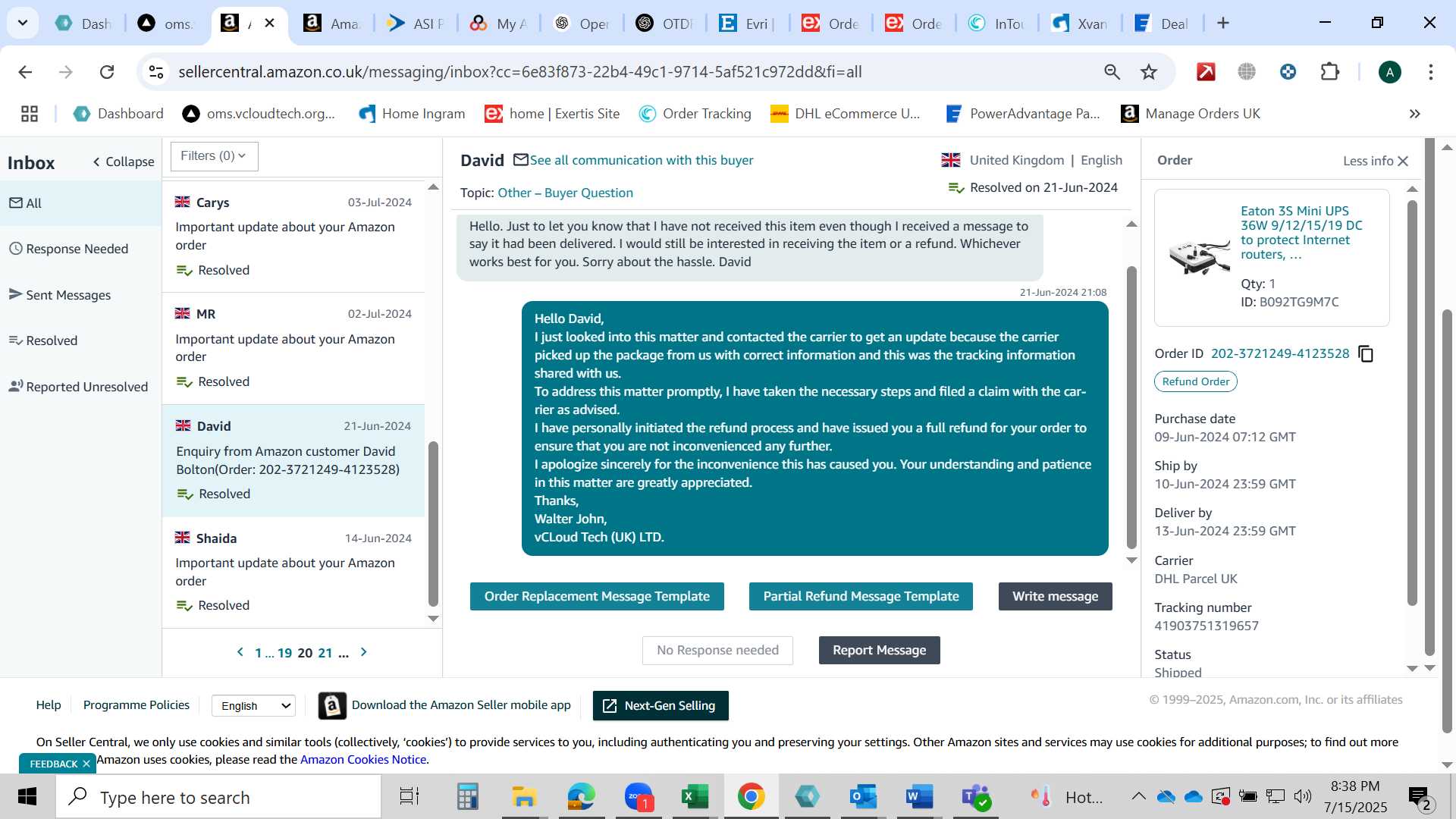This screenshot has width=1456, height=819.
Task: Switch to the Deal browser tab
Action: coord(1161,24)
